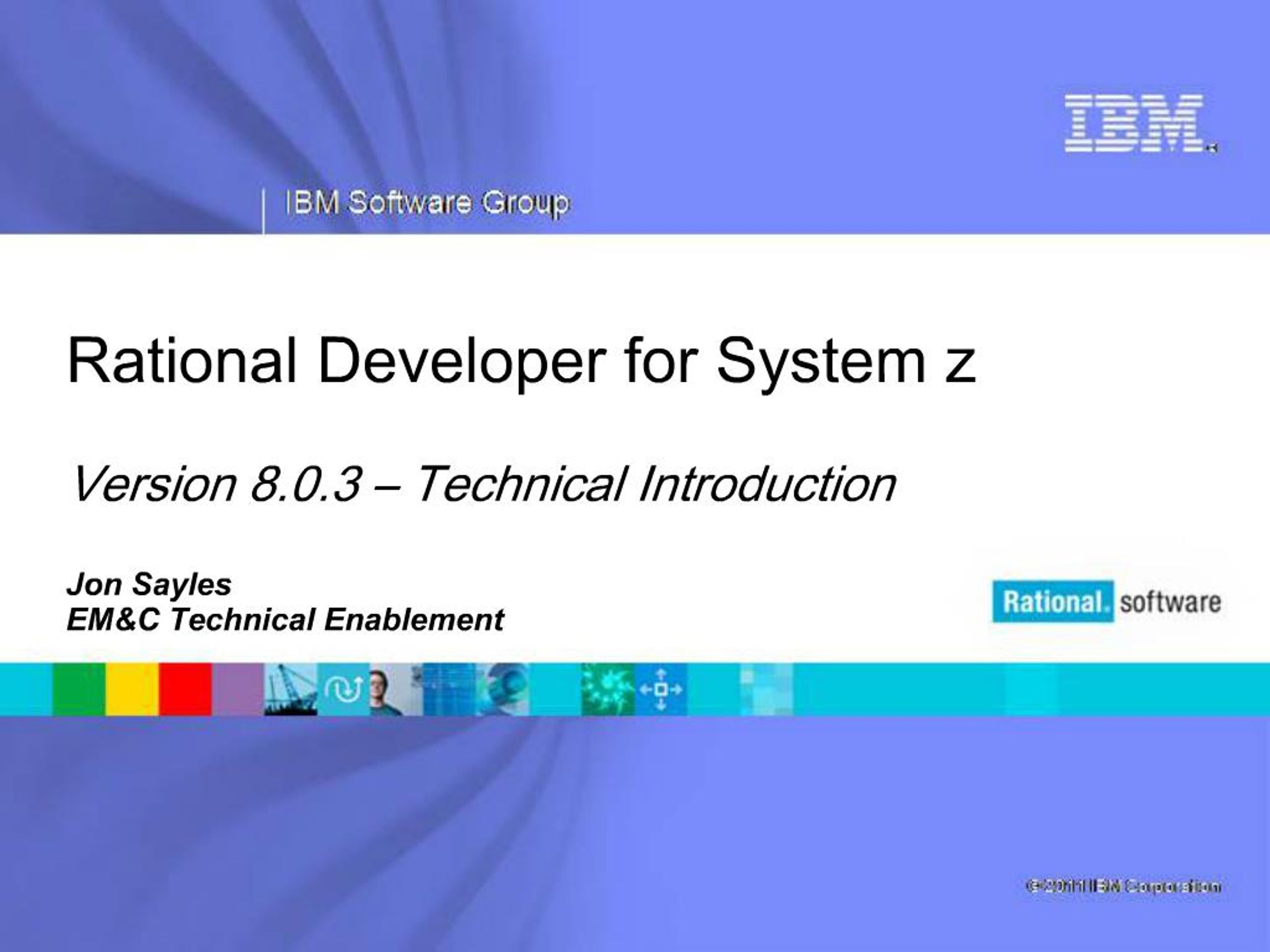Click the curved arrow icon tile

click(344, 689)
